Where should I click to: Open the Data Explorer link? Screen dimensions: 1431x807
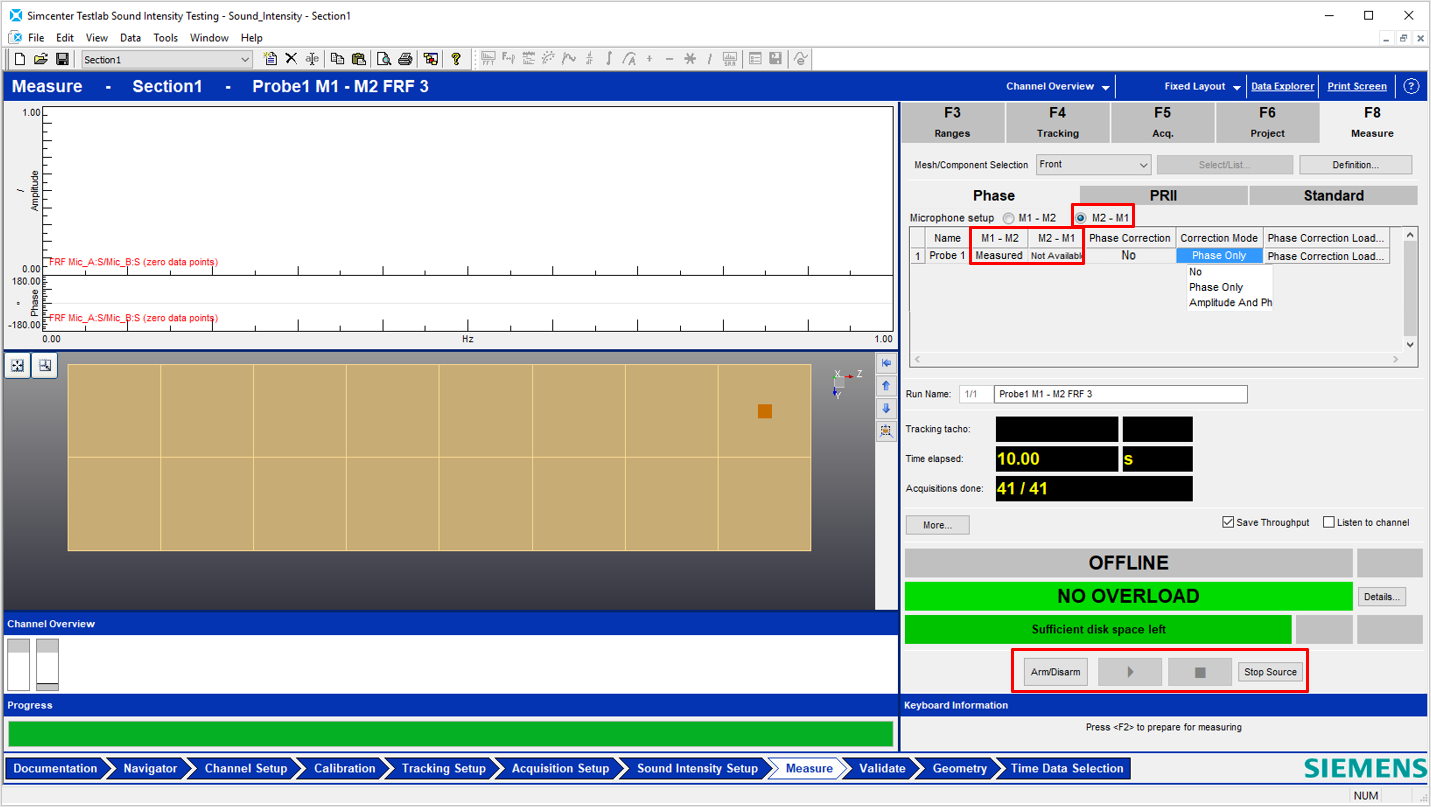click(1282, 87)
